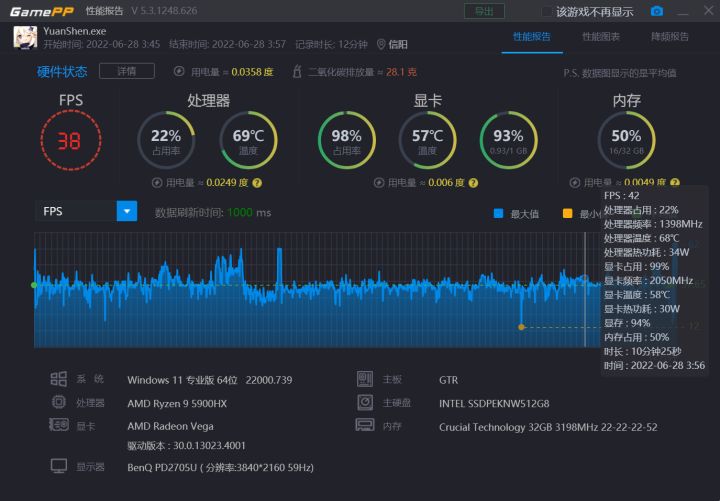Viewport: 720px width, 501px height.
Task: Click the YuanShen.exe game avatar icon
Action: pos(26,38)
